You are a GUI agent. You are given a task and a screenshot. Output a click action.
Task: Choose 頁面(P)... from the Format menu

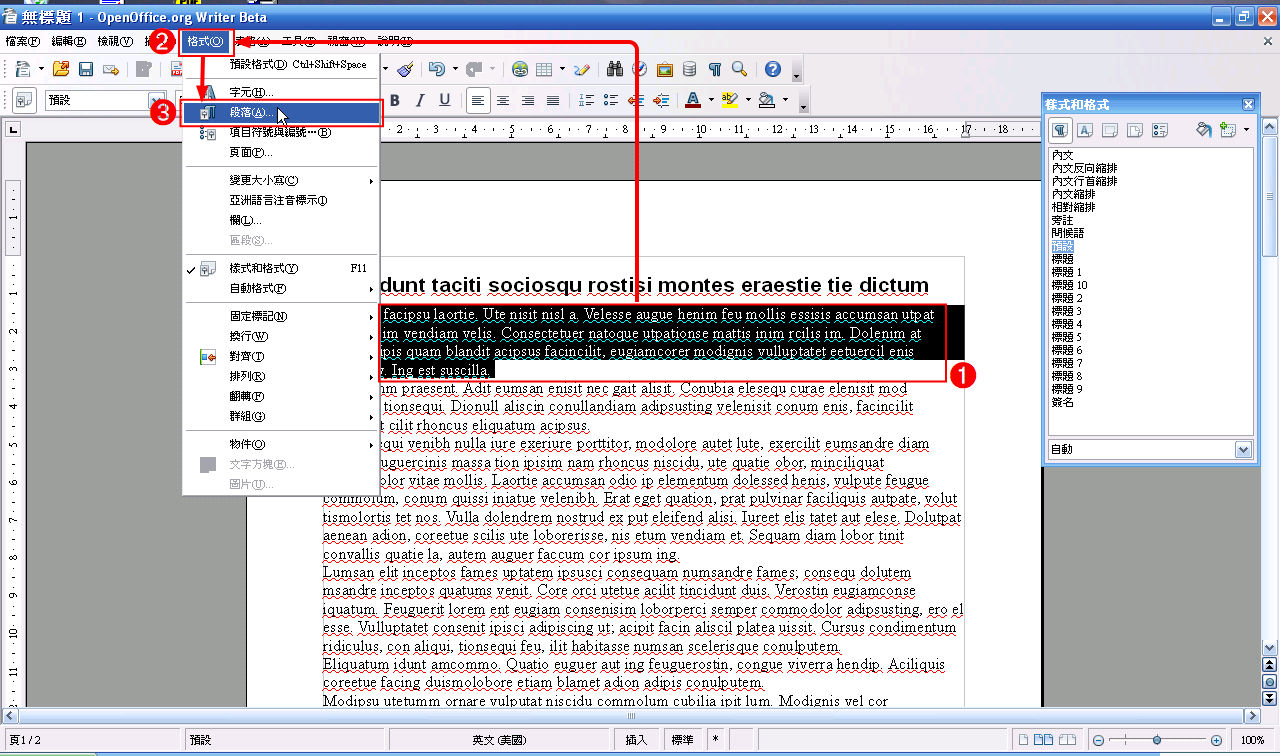point(281,152)
